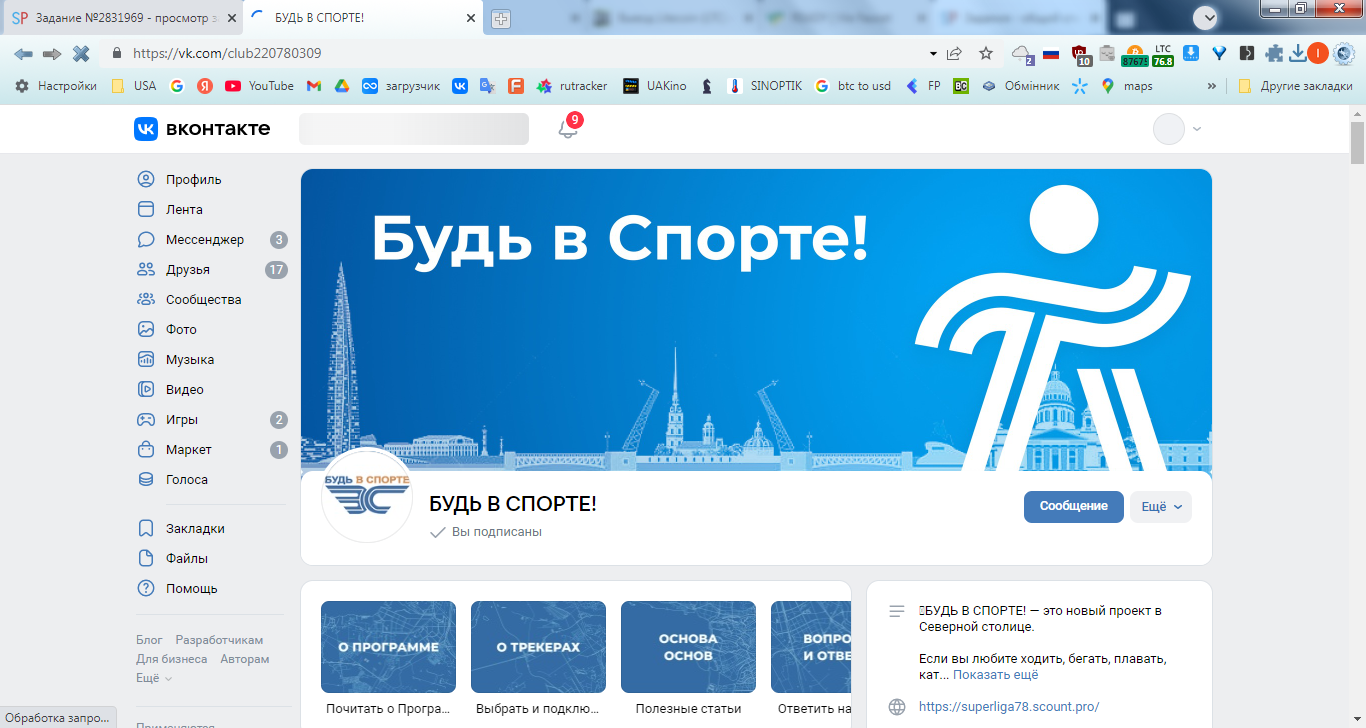Open the О ТРЕКЕРАХ menu card
Viewport: 1366px width, 728px height.
point(538,647)
